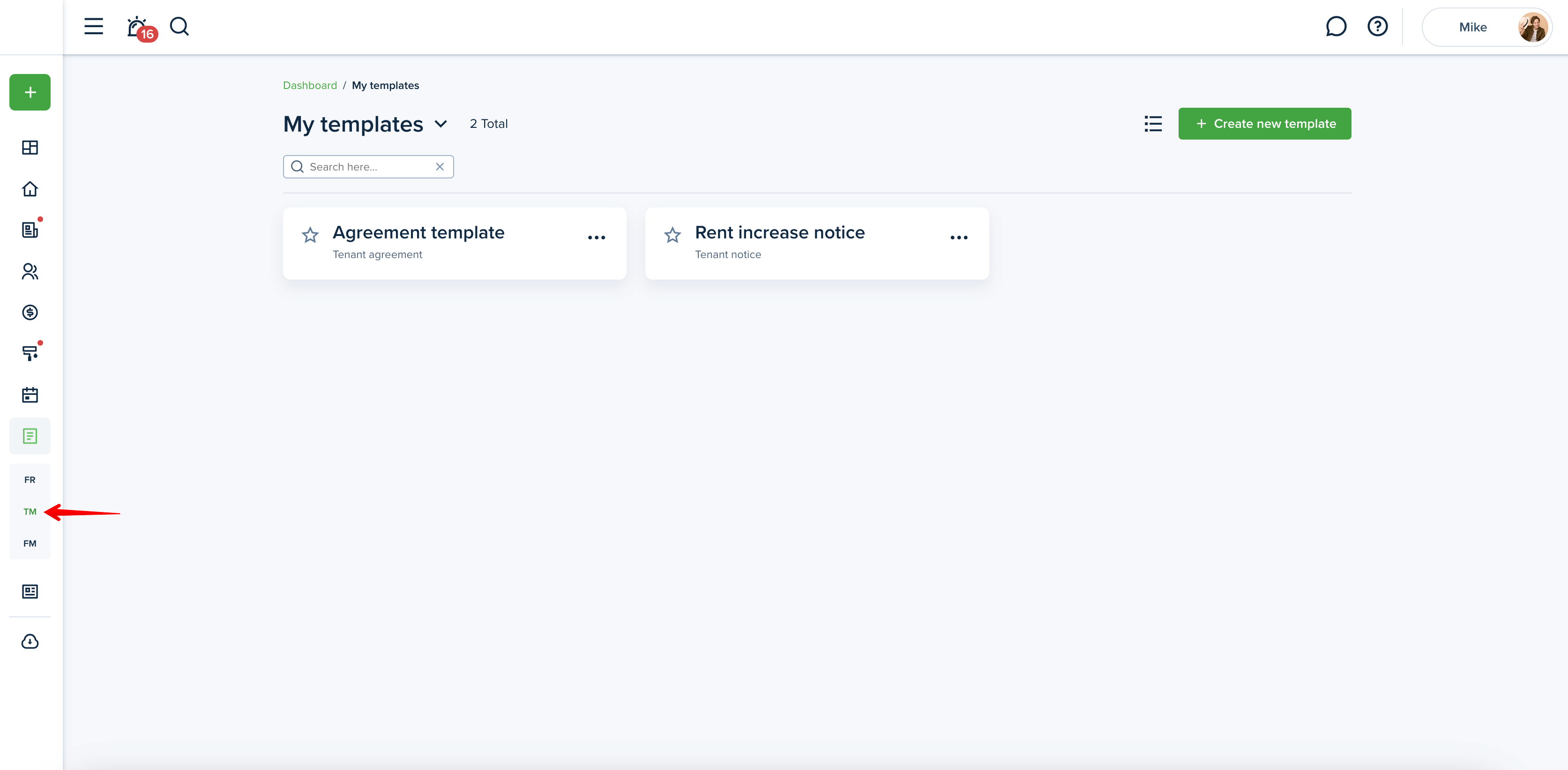Open more options for Rent increase notice
1568x770 pixels.
(x=959, y=238)
